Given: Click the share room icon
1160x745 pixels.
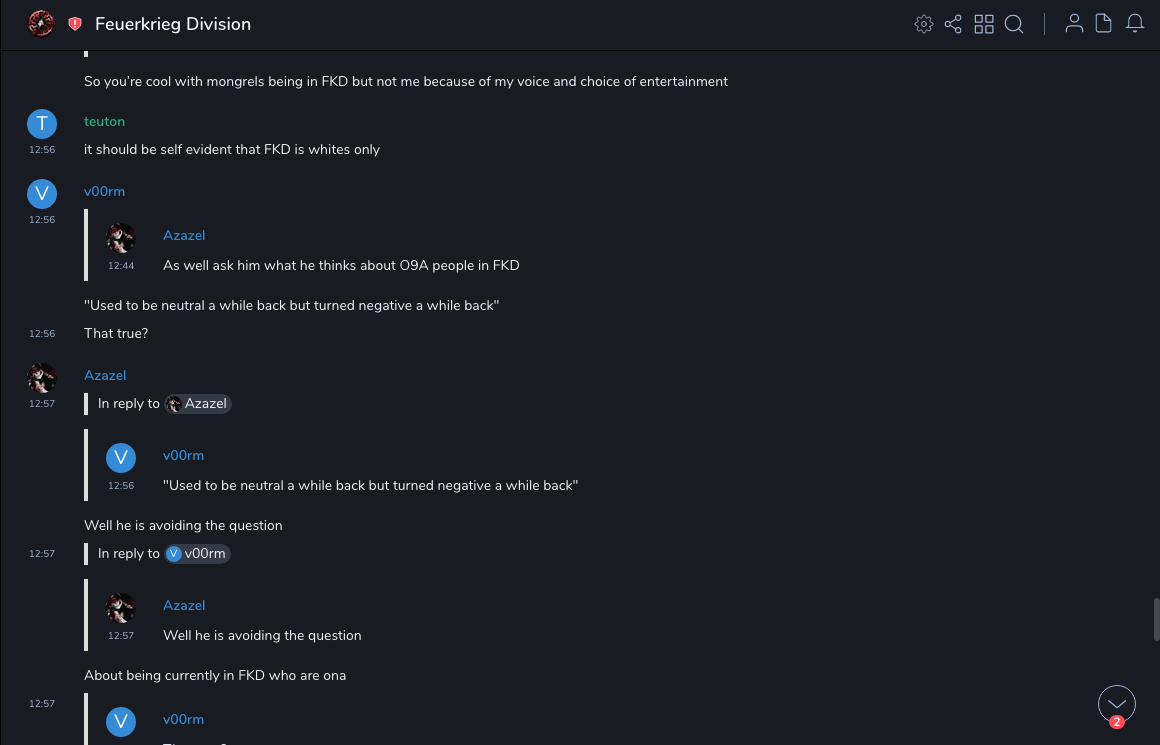Looking at the screenshot, I should point(953,24).
